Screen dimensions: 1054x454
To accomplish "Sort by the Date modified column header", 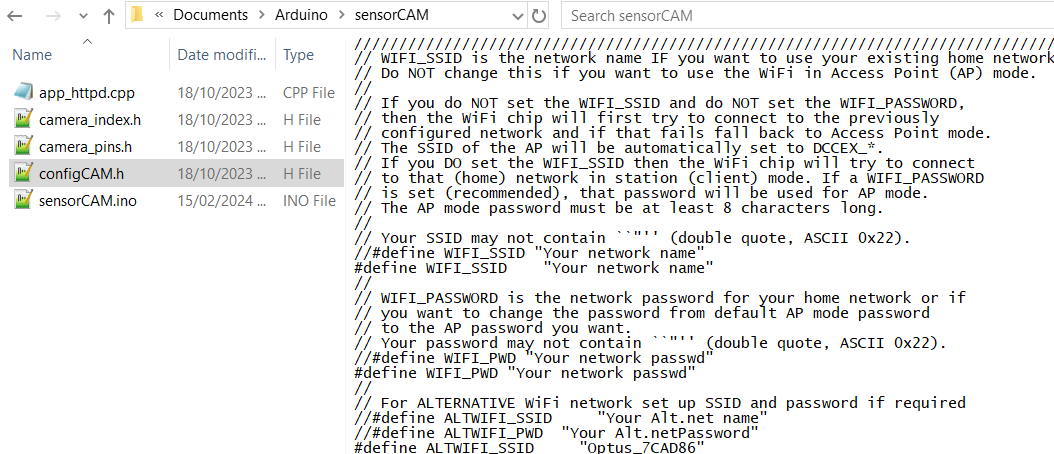I will 219,55.
